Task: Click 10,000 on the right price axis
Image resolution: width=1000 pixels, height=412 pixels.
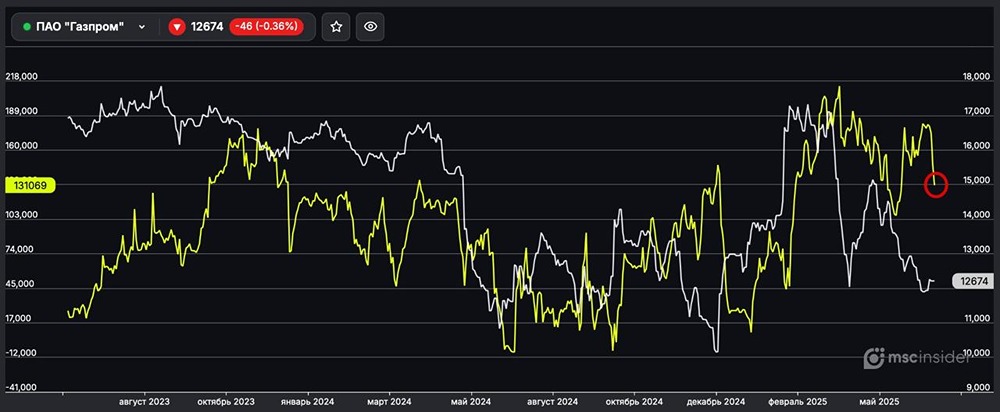Action: [976, 353]
